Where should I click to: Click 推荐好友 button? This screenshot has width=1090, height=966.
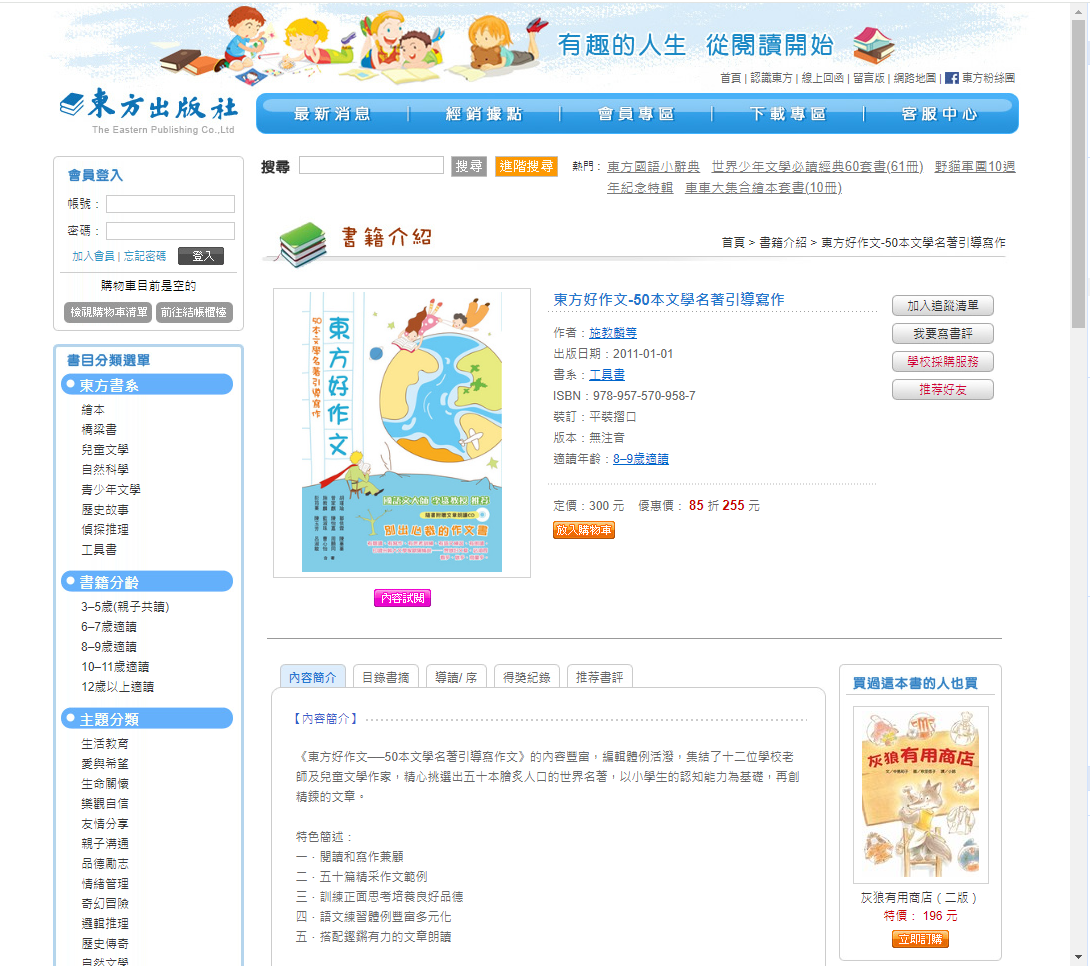tap(943, 390)
